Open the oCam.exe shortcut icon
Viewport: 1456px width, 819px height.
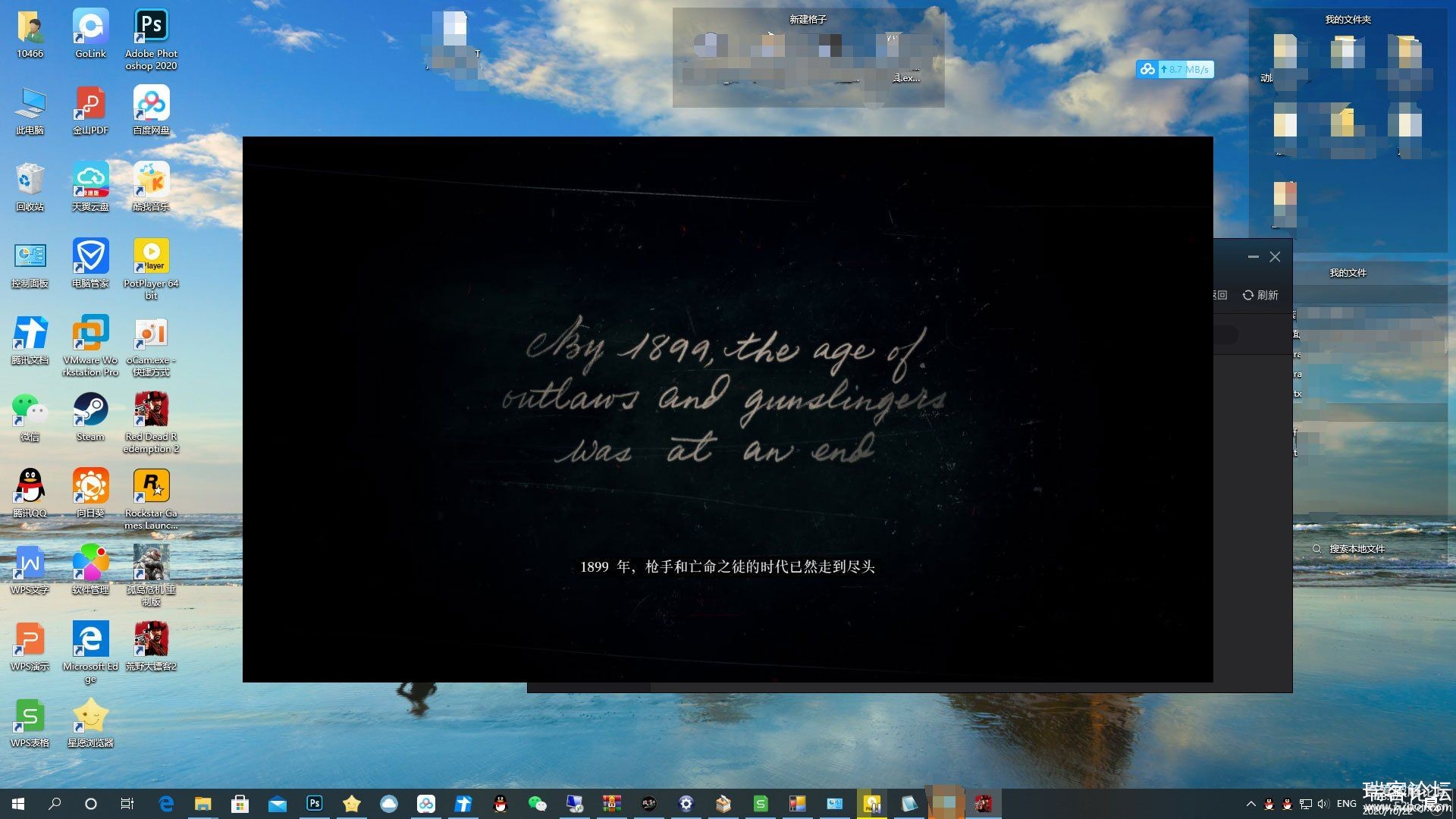[x=151, y=346]
